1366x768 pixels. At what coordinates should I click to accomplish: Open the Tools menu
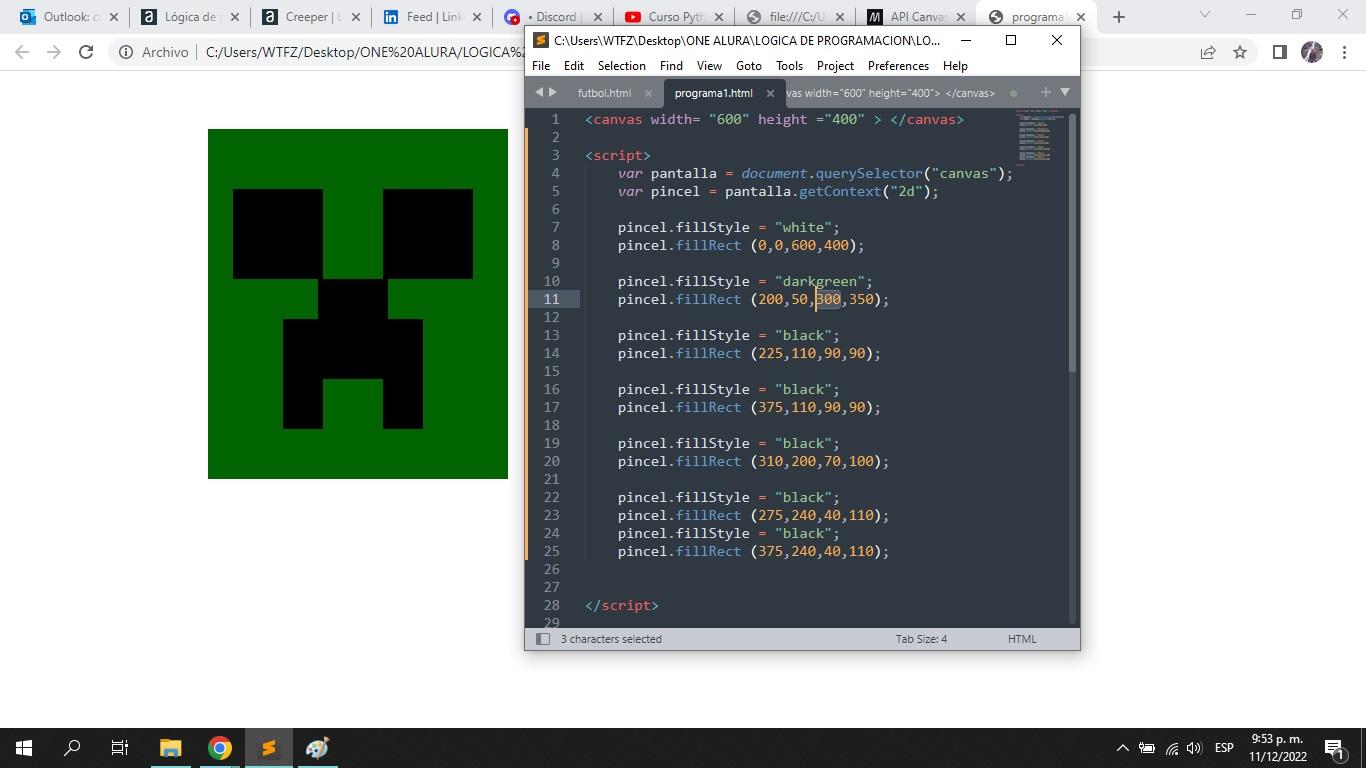point(789,65)
